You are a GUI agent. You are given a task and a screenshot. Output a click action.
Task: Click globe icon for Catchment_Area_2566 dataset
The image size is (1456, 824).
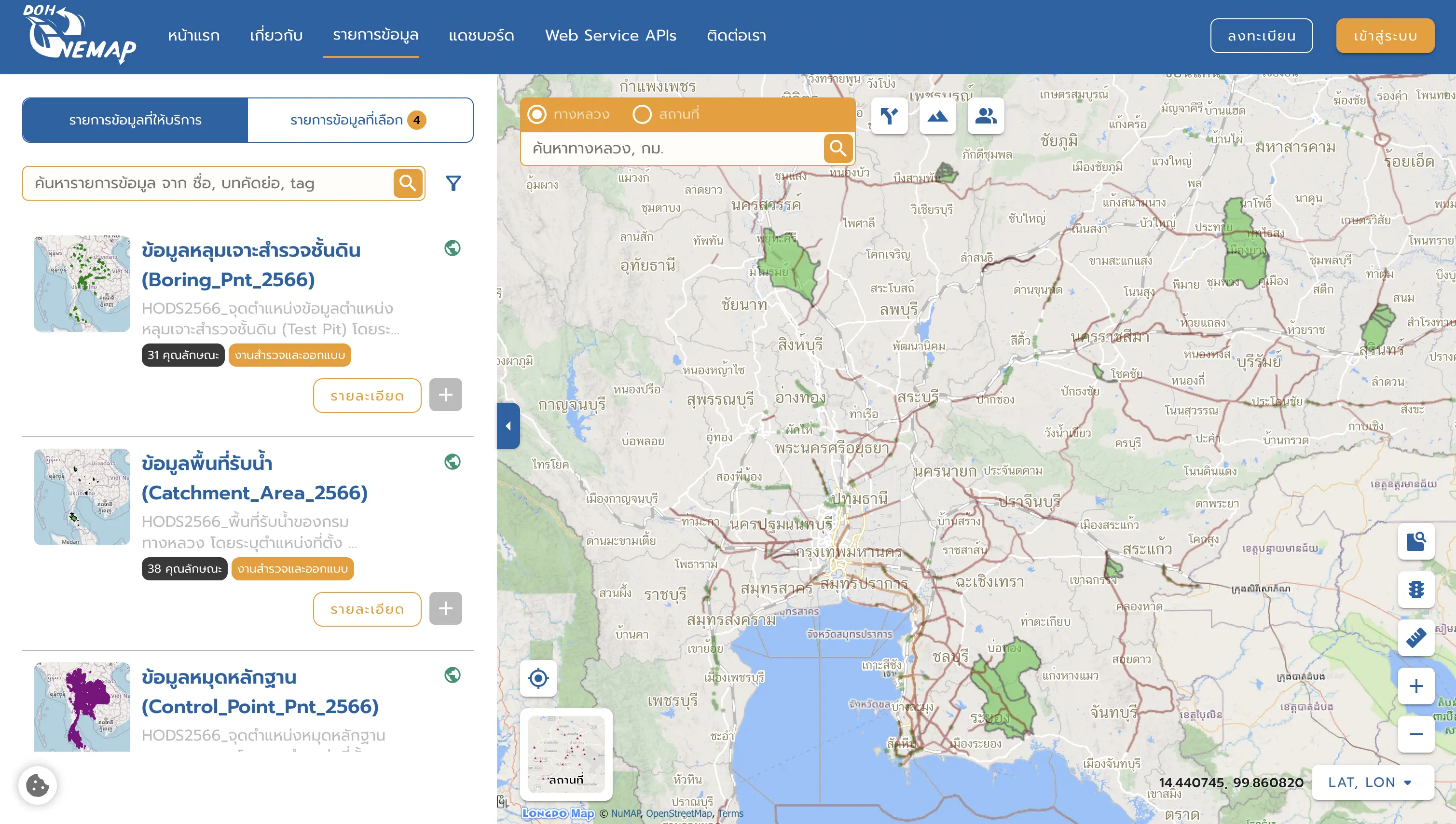[x=452, y=462]
